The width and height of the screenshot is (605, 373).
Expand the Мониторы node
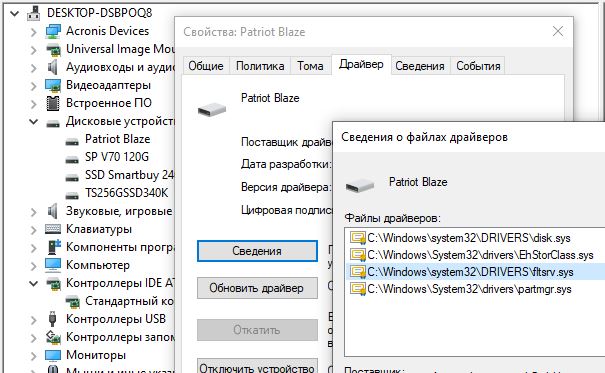click(34, 355)
